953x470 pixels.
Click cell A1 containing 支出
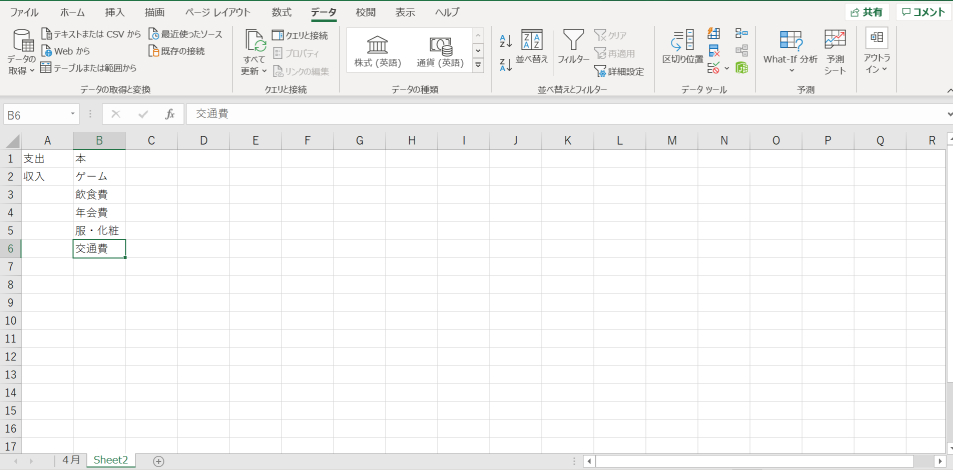(x=47, y=159)
